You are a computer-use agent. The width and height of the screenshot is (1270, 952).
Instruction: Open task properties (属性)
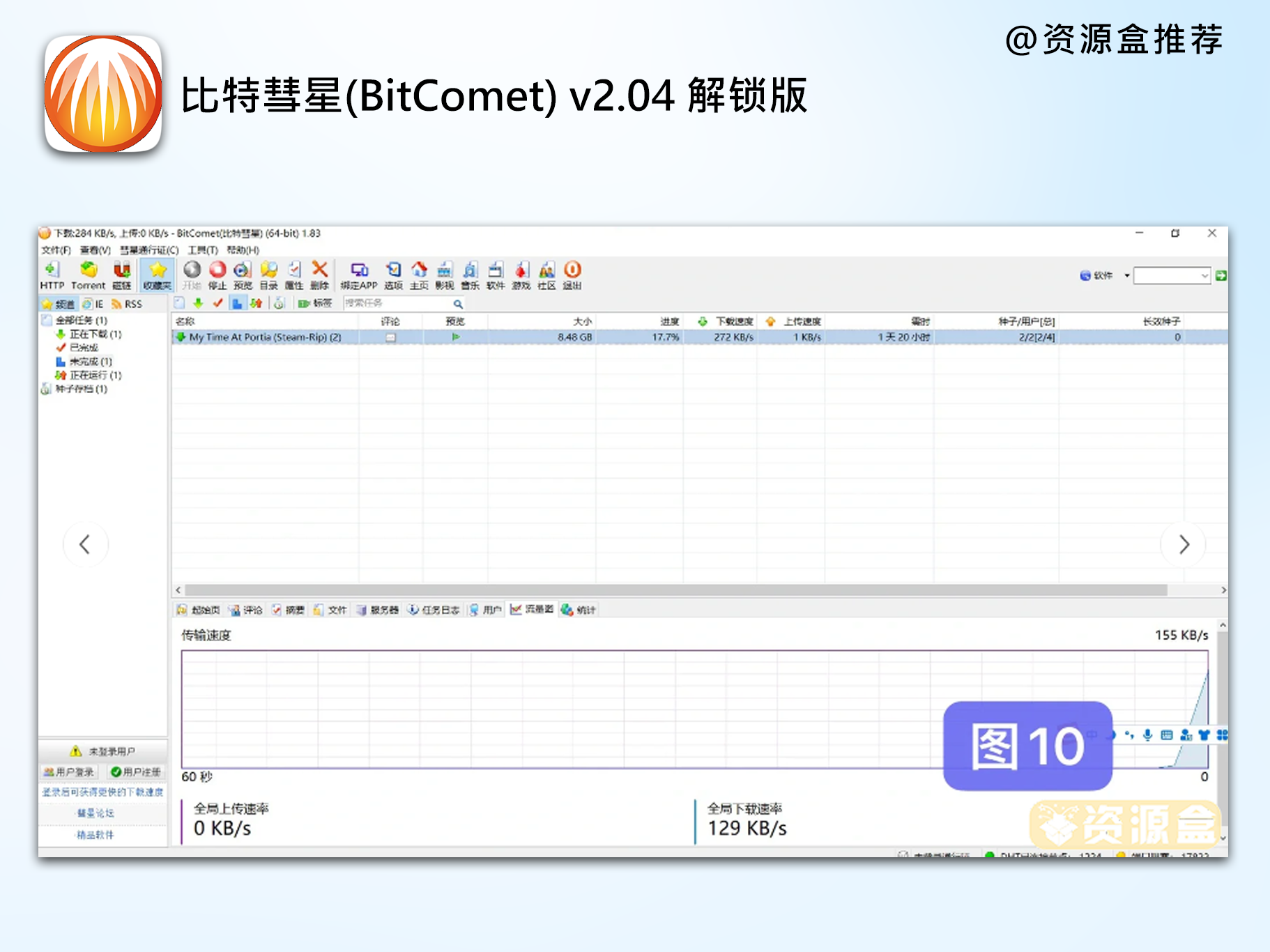pos(294,275)
